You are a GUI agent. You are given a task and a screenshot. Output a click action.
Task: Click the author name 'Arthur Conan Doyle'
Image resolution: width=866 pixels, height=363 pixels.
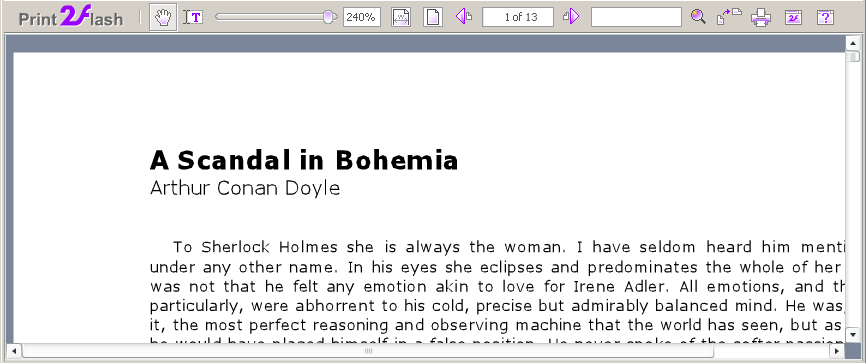pos(245,188)
